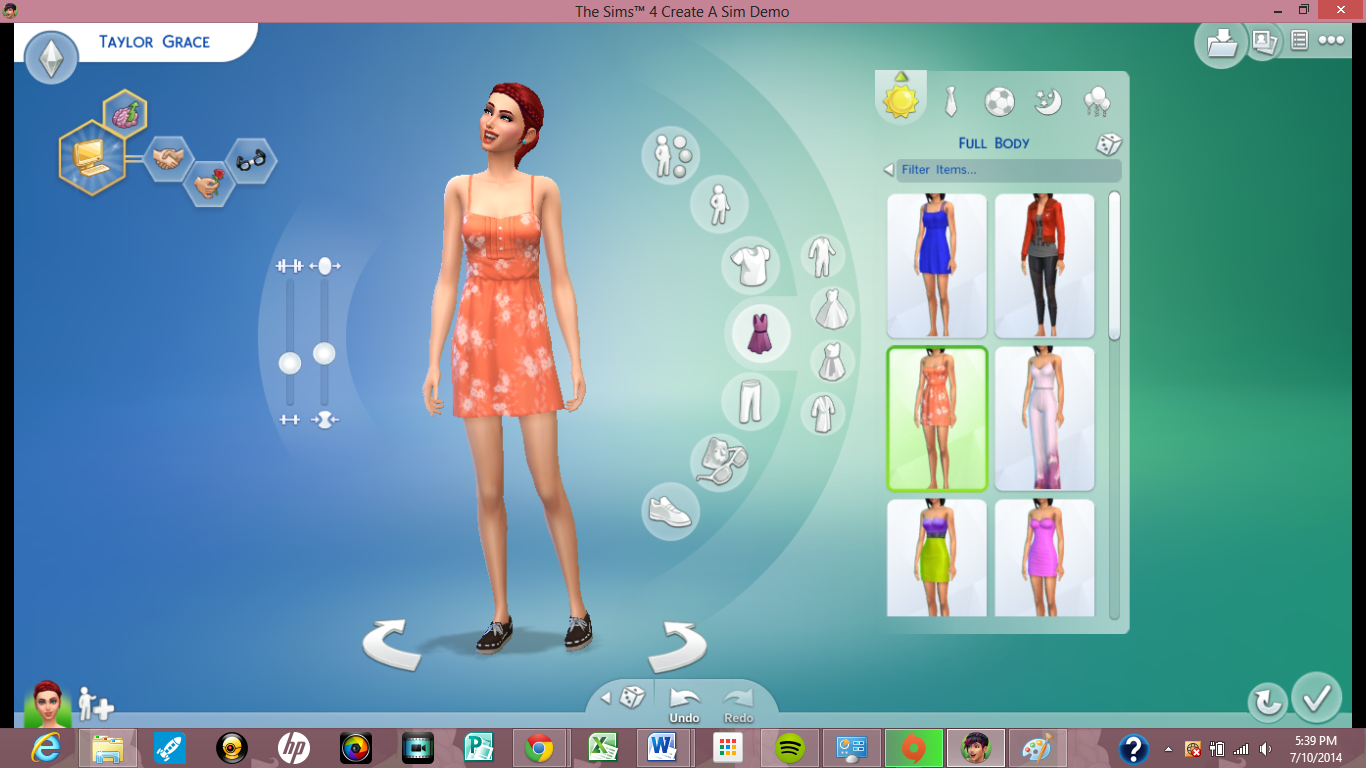Randomize outfit with the panel dice

(x=1108, y=144)
